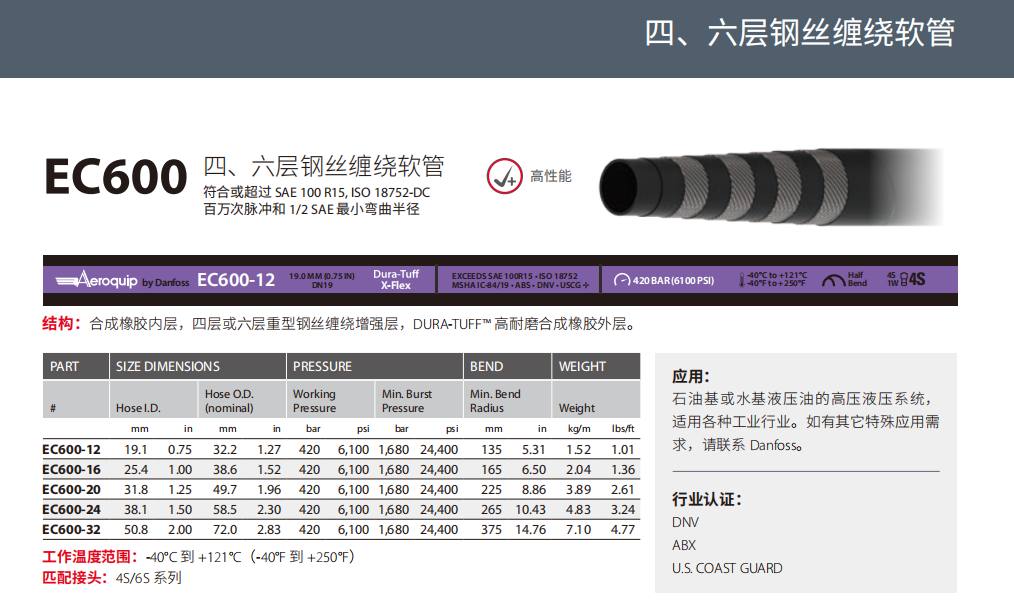Screen dimensions: 1014x608
Task: Click the PRESSURE table header
Action: click(x=322, y=366)
